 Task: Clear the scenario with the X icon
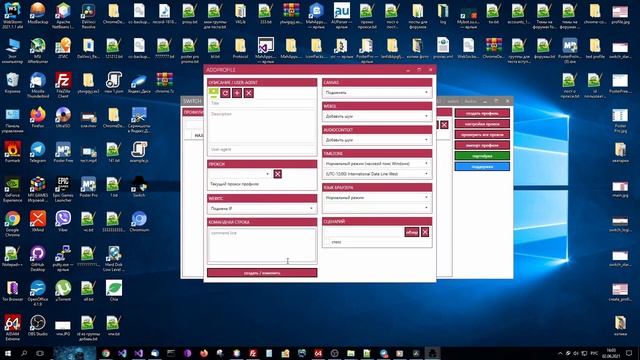(425, 232)
